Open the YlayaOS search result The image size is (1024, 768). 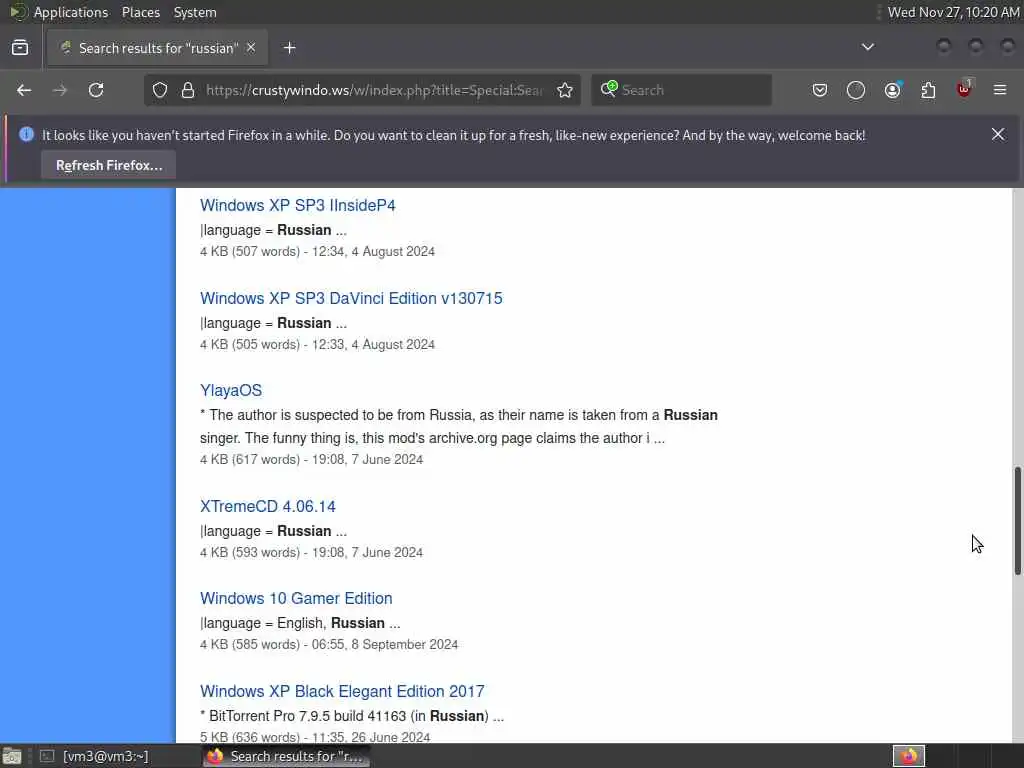(231, 391)
